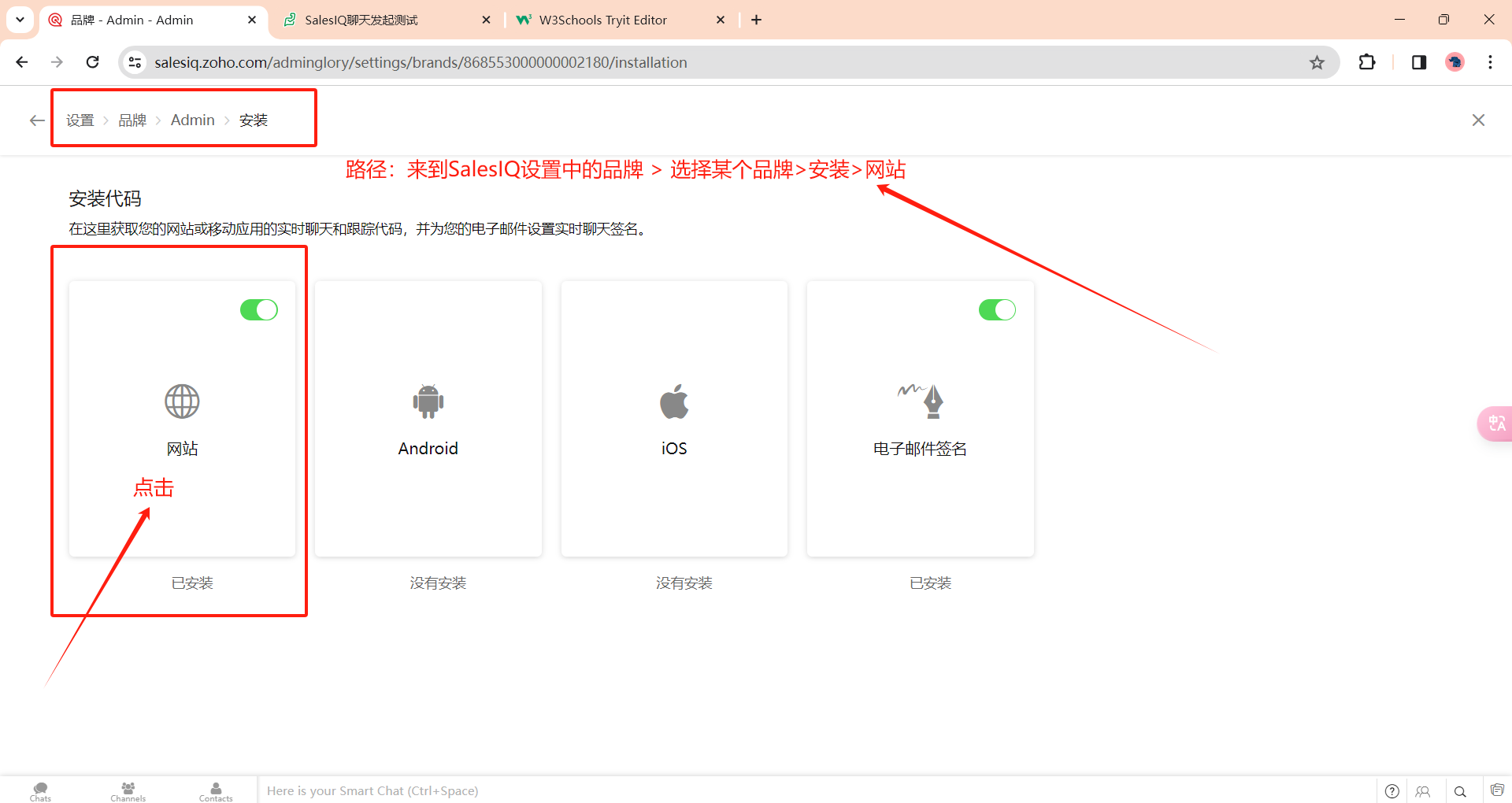View site information icon in address bar

tap(135, 62)
